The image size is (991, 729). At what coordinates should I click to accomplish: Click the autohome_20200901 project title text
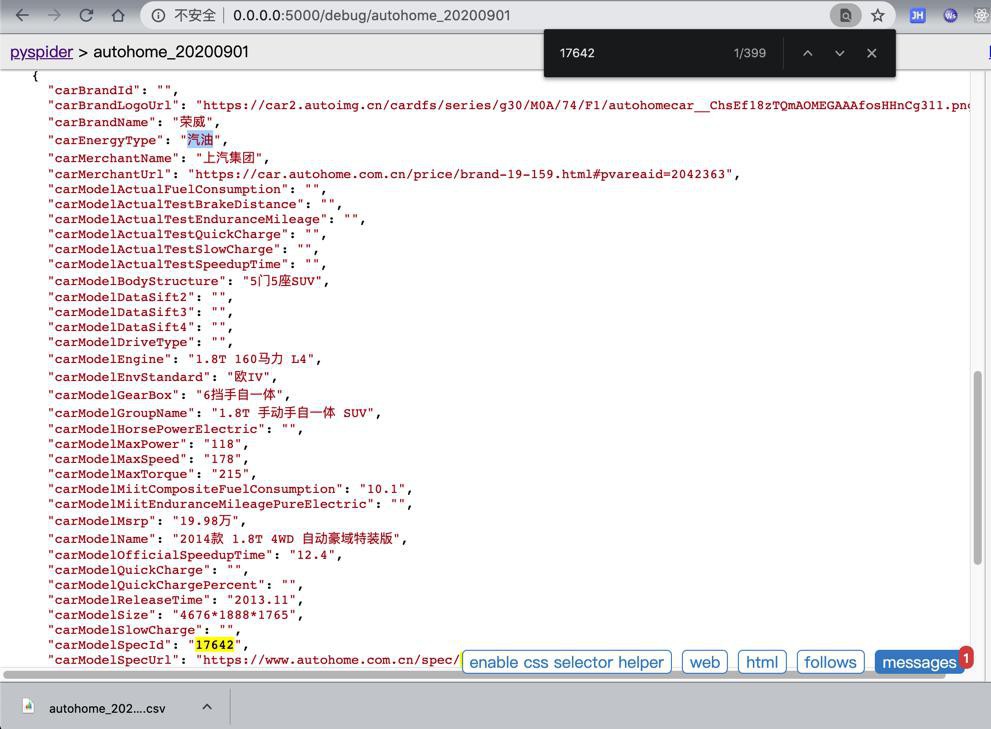point(171,52)
